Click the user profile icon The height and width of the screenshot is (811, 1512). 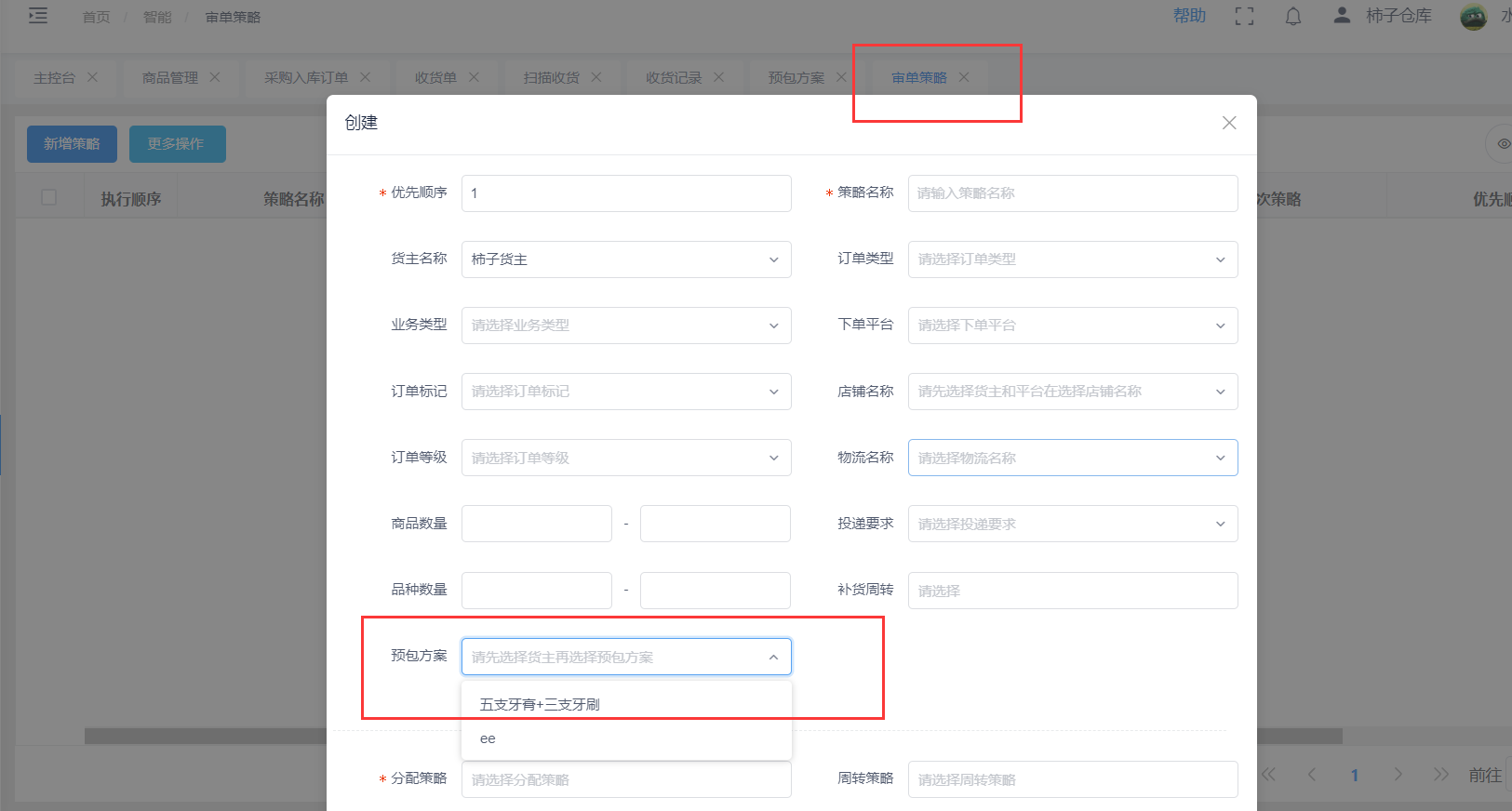[x=1342, y=15]
